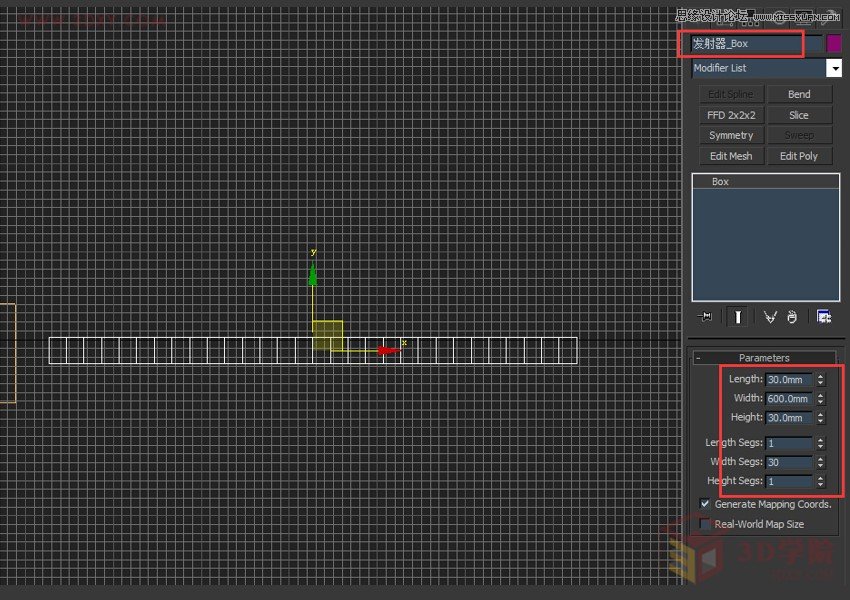This screenshot has width=850, height=600.
Task: Open the Modifier List dropdown
Action: click(x=833, y=68)
